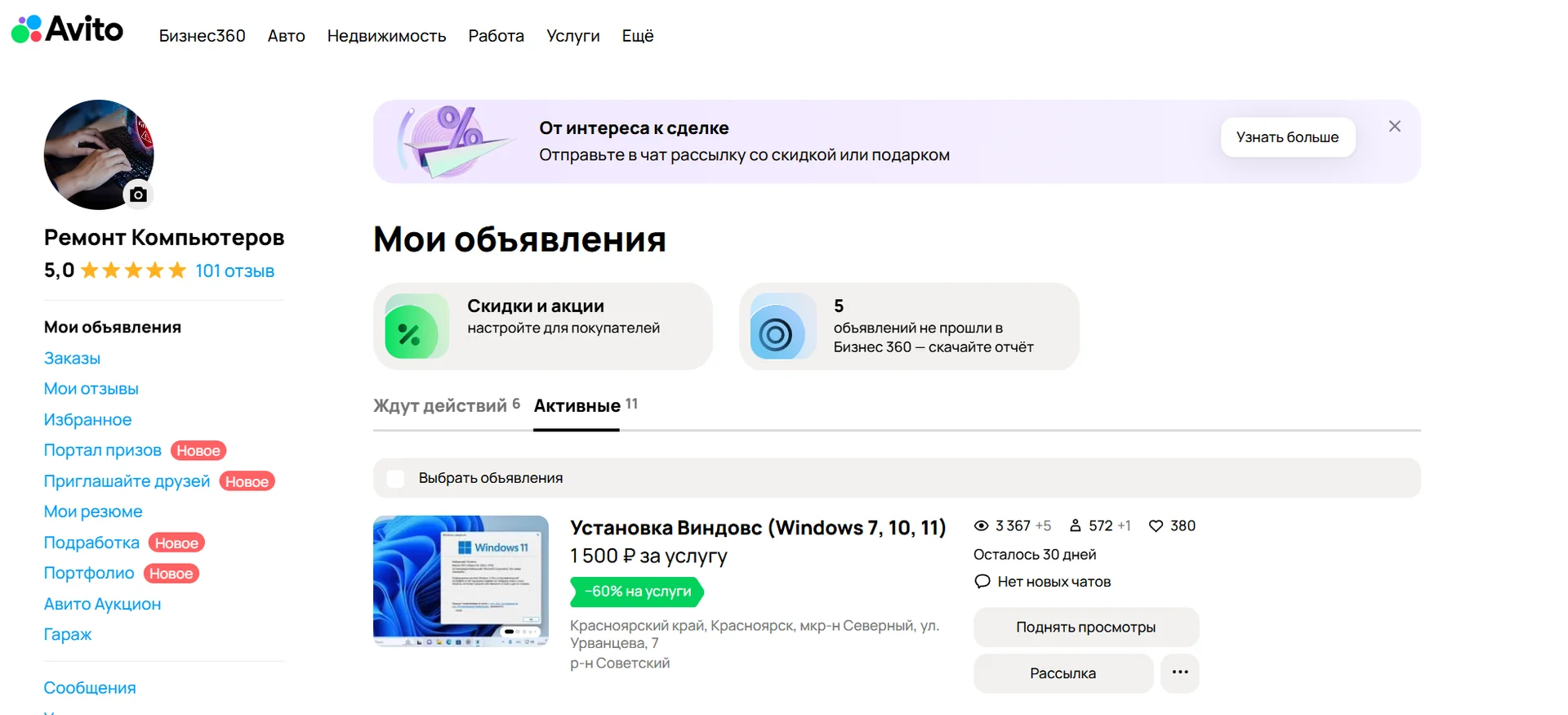Switch to the Ждут действий tab
Image resolution: width=1568 pixels, height=715 pixels.
[x=446, y=405]
